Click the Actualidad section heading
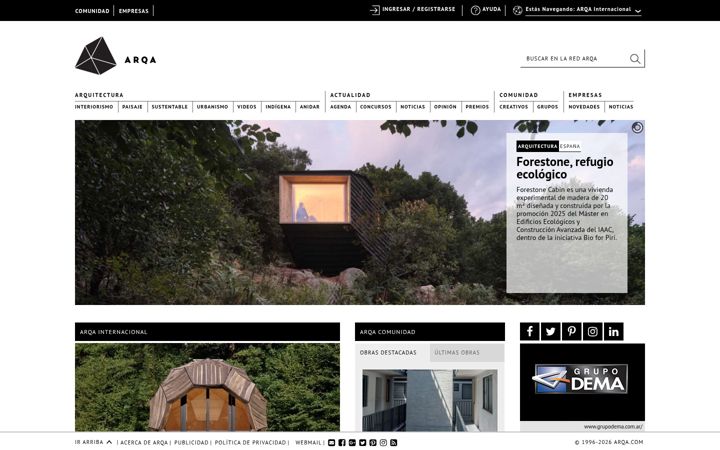The height and width of the screenshot is (450, 720). point(350,95)
